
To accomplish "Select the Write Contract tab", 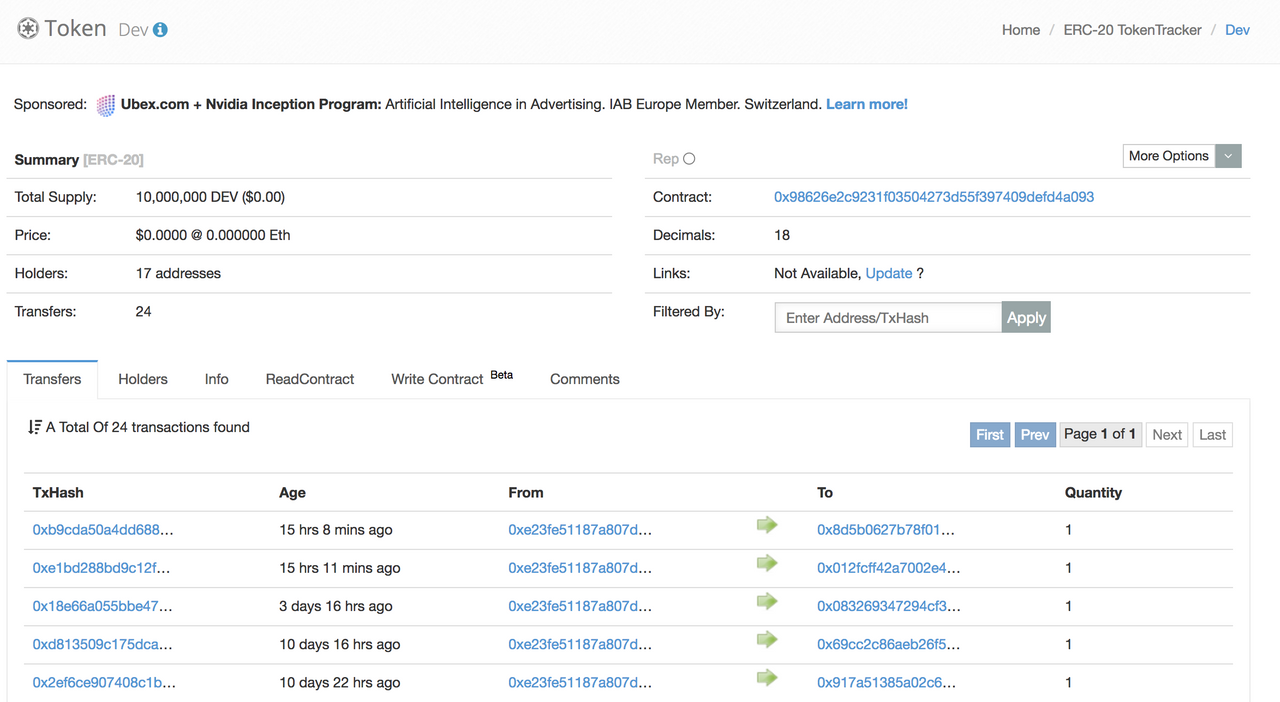I will tap(437, 379).
